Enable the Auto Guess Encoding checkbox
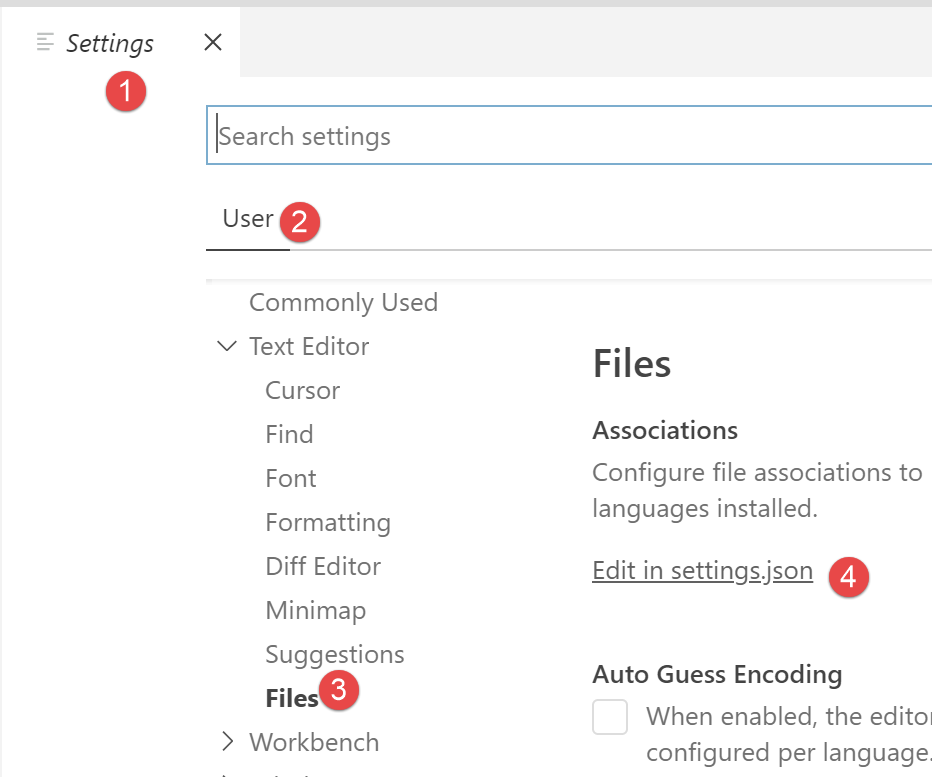The width and height of the screenshot is (932, 777). 610,717
